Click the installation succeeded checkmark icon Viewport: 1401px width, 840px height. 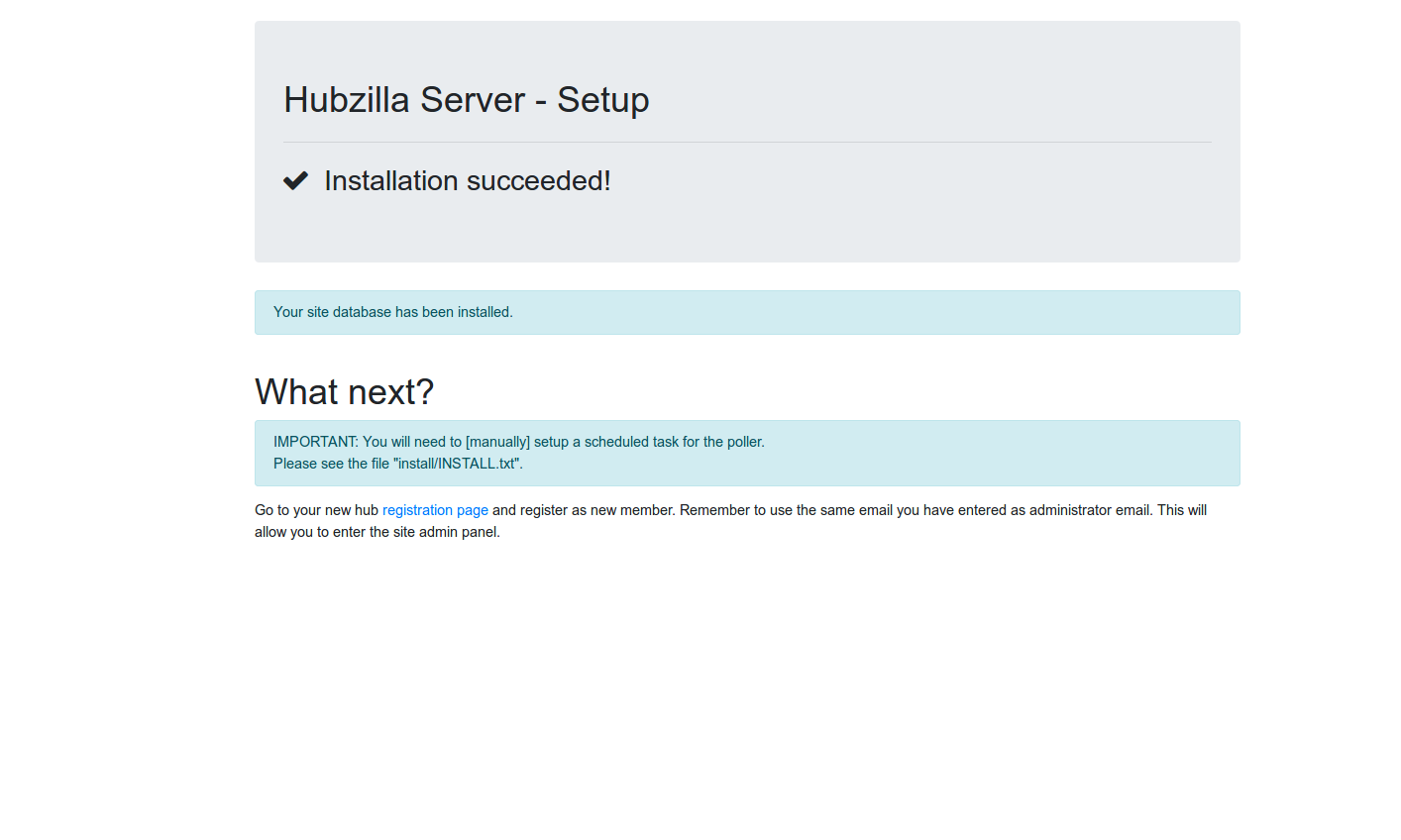pos(295,180)
